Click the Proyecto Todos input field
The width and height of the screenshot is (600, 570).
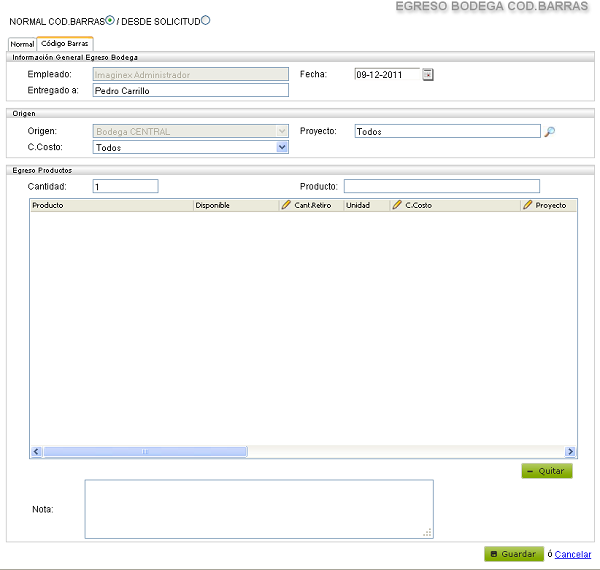point(447,131)
